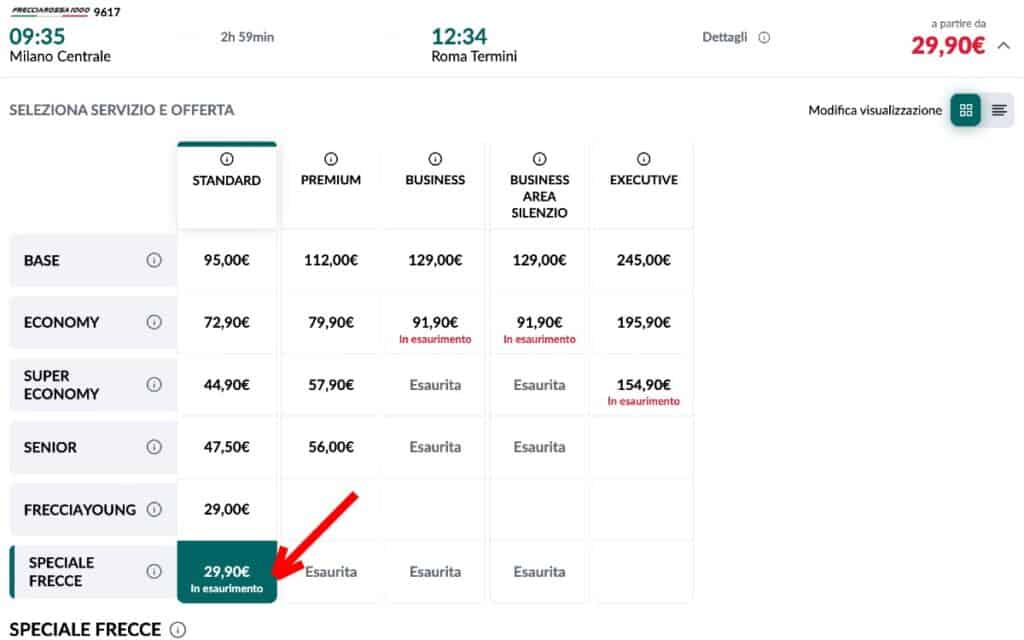Click info icon beside SPECIALE FRECCE heading

point(178,630)
